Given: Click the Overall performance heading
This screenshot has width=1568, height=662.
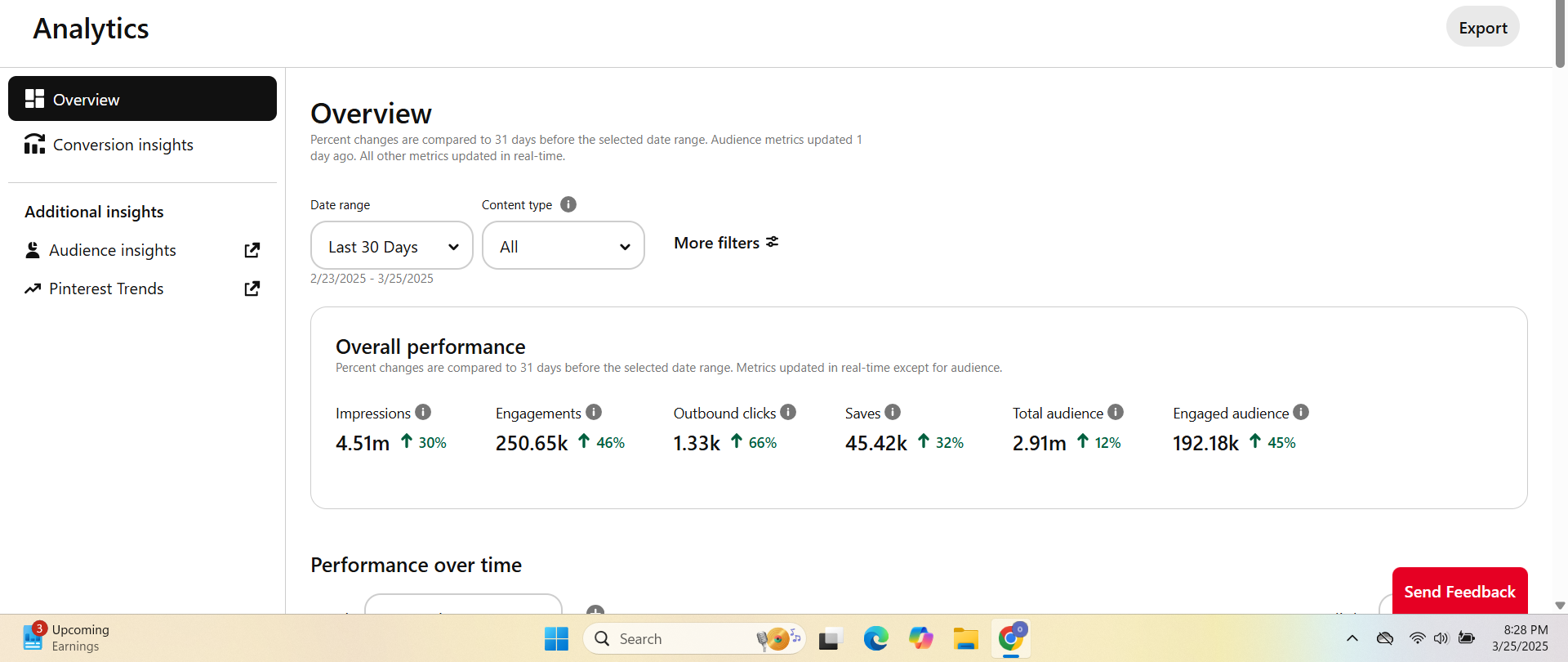Looking at the screenshot, I should point(430,347).
